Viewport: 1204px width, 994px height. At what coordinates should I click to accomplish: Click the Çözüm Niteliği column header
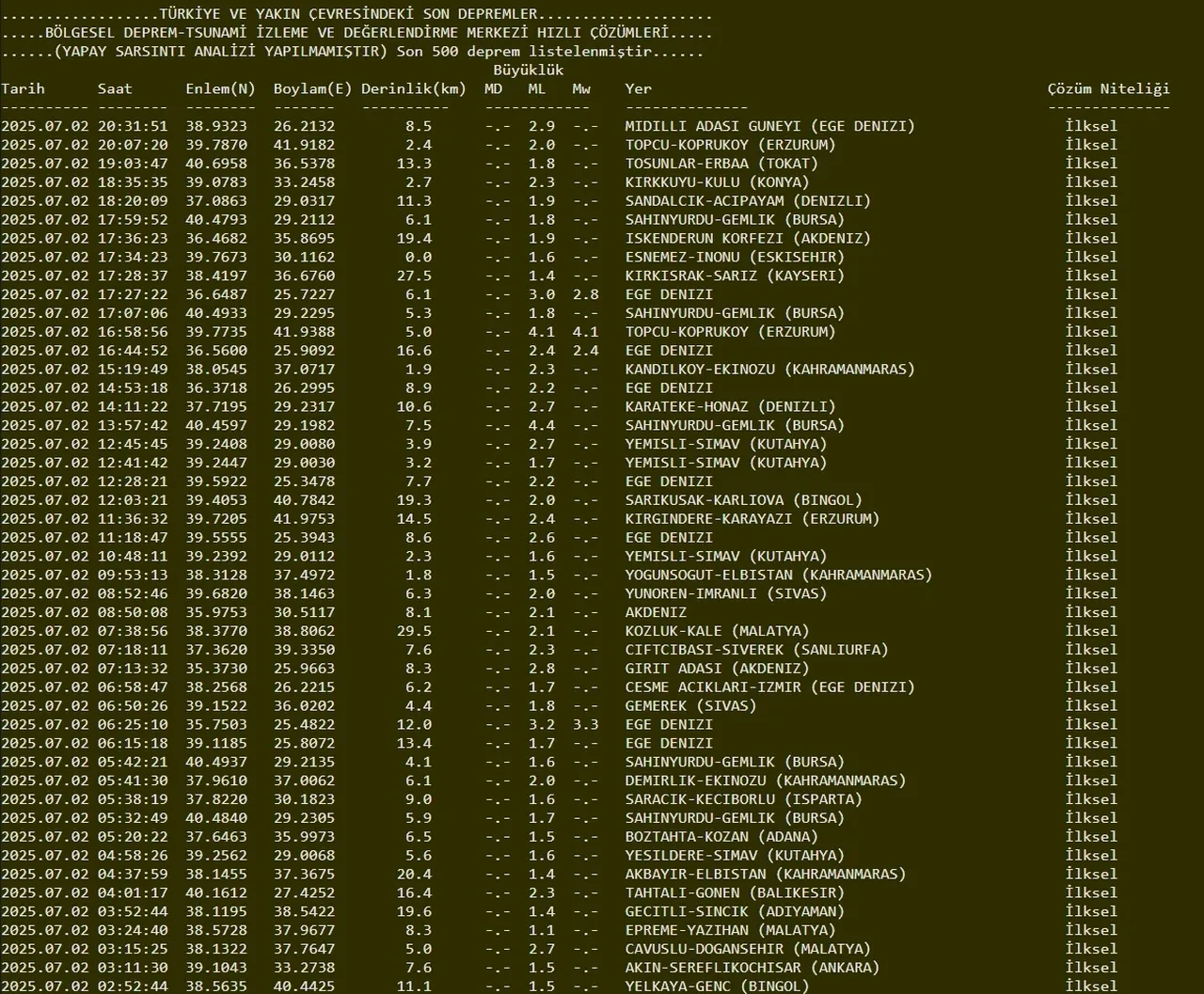(1108, 88)
